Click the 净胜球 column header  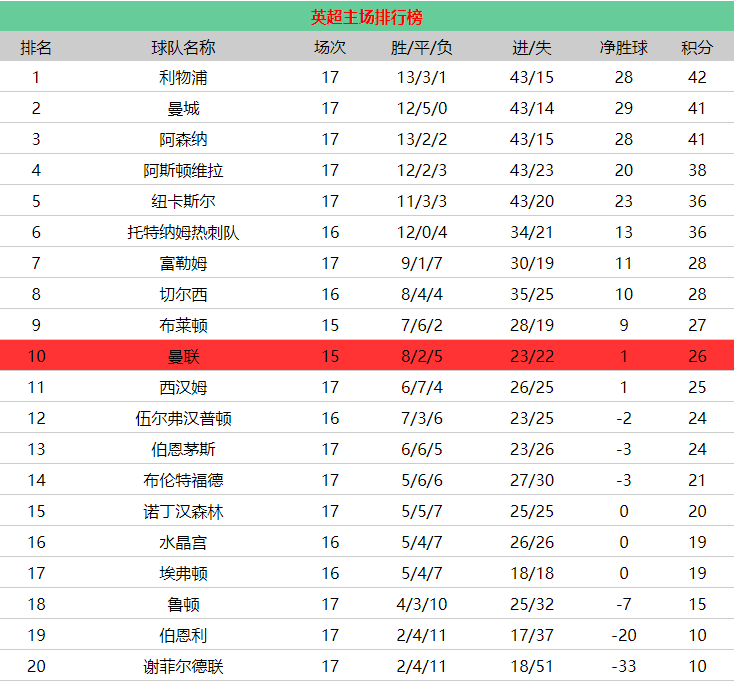coord(623,47)
